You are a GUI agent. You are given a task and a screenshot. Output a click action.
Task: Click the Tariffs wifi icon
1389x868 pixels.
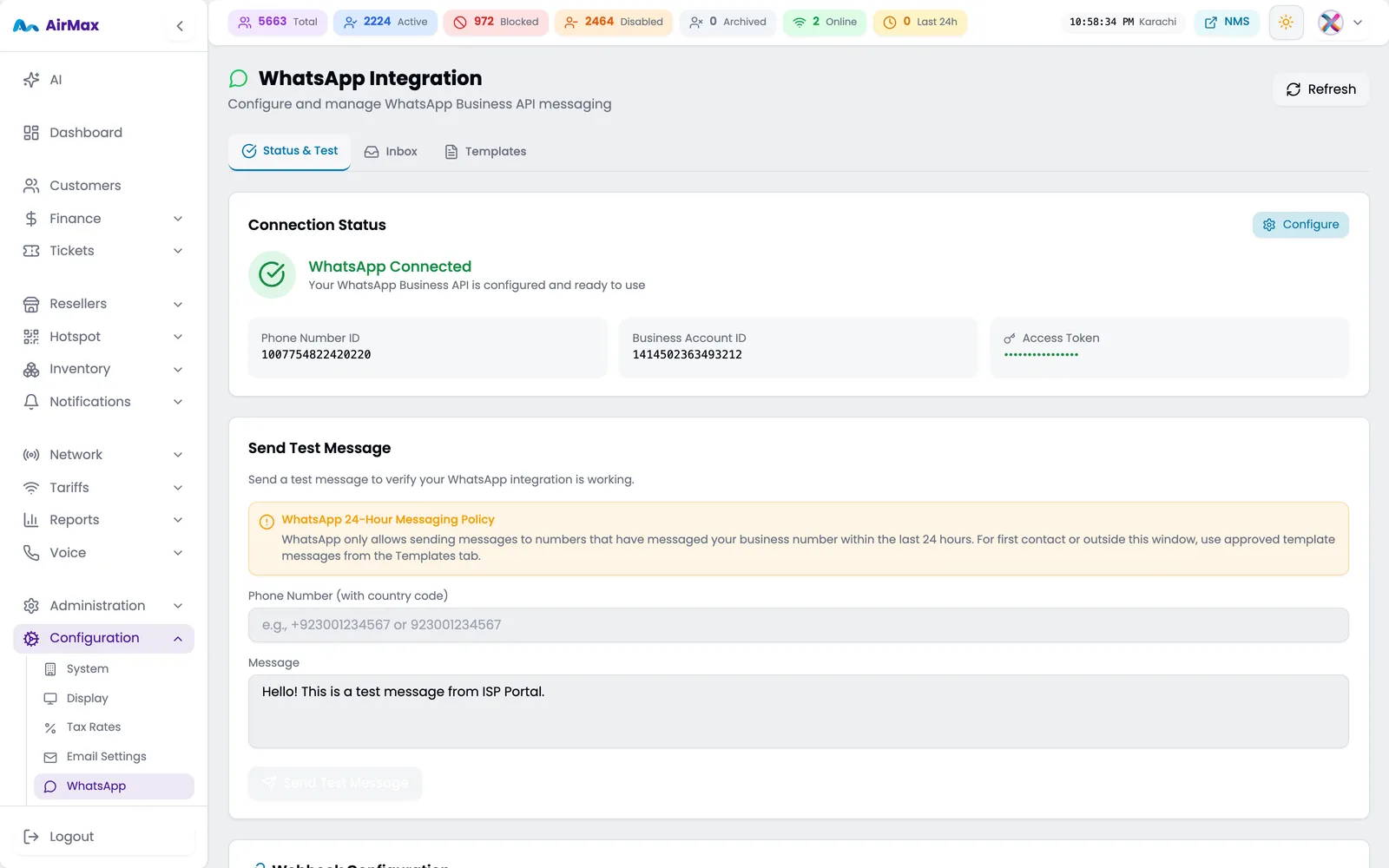(31, 488)
